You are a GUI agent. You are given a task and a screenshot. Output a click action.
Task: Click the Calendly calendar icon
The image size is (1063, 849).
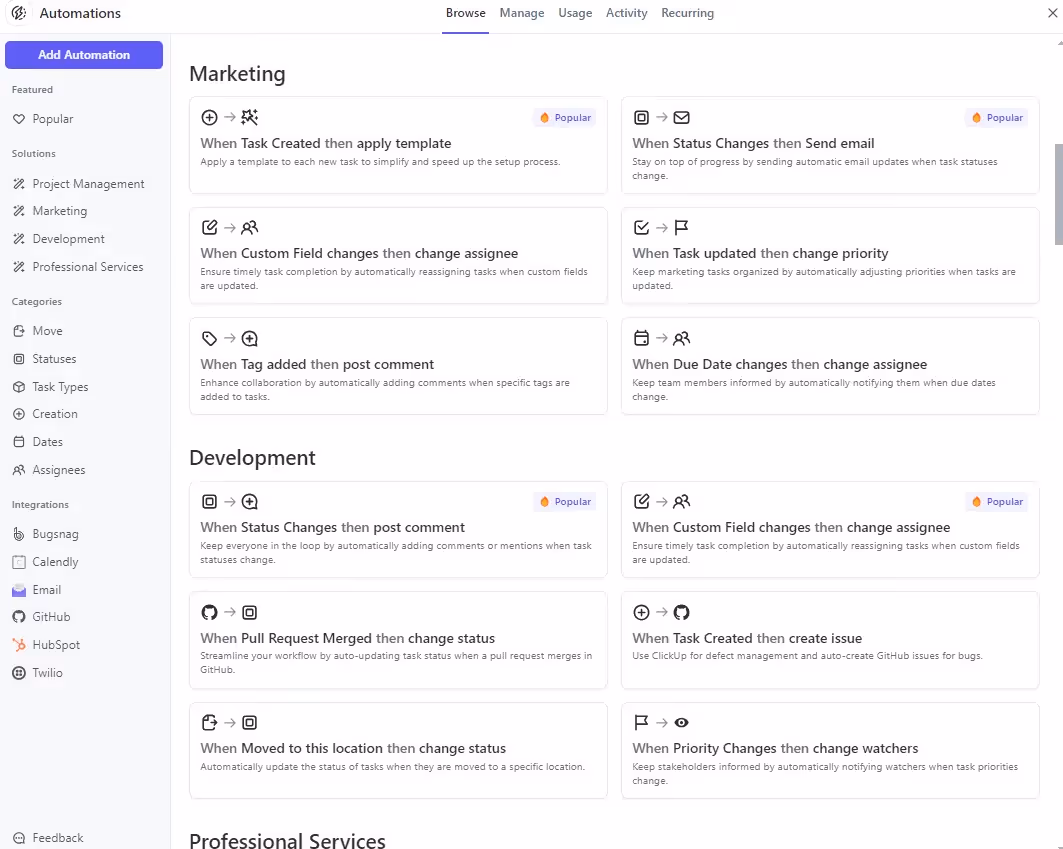(19, 562)
